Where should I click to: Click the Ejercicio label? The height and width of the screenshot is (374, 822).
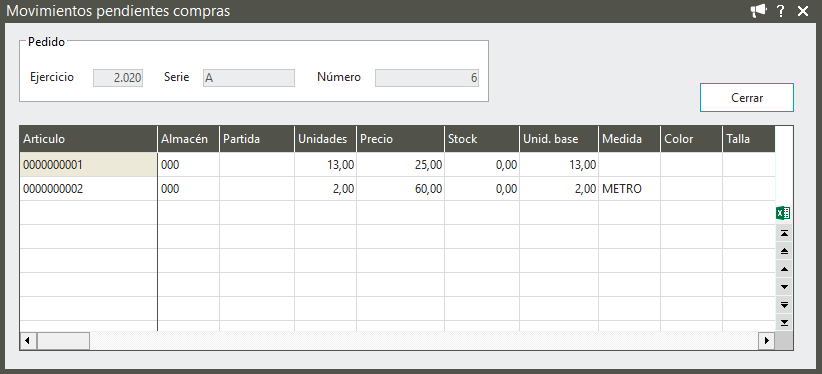(x=52, y=77)
